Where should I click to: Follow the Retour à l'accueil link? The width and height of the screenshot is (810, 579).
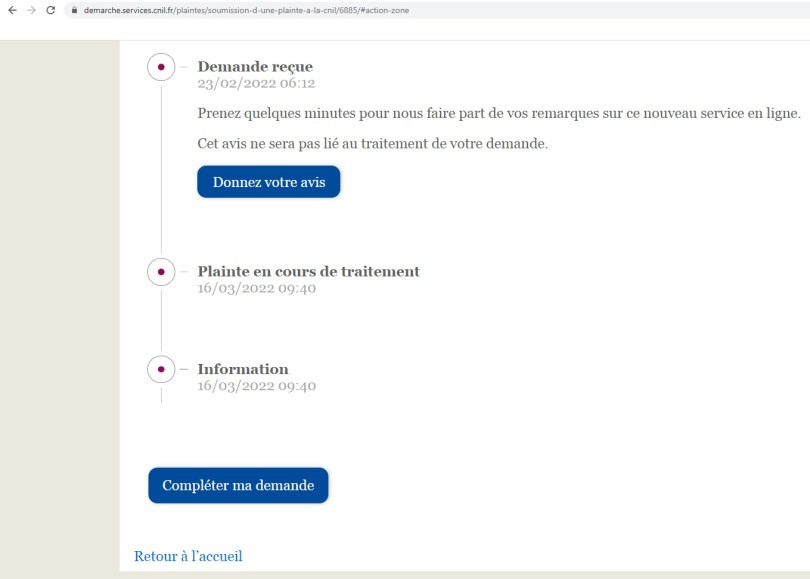click(188, 556)
